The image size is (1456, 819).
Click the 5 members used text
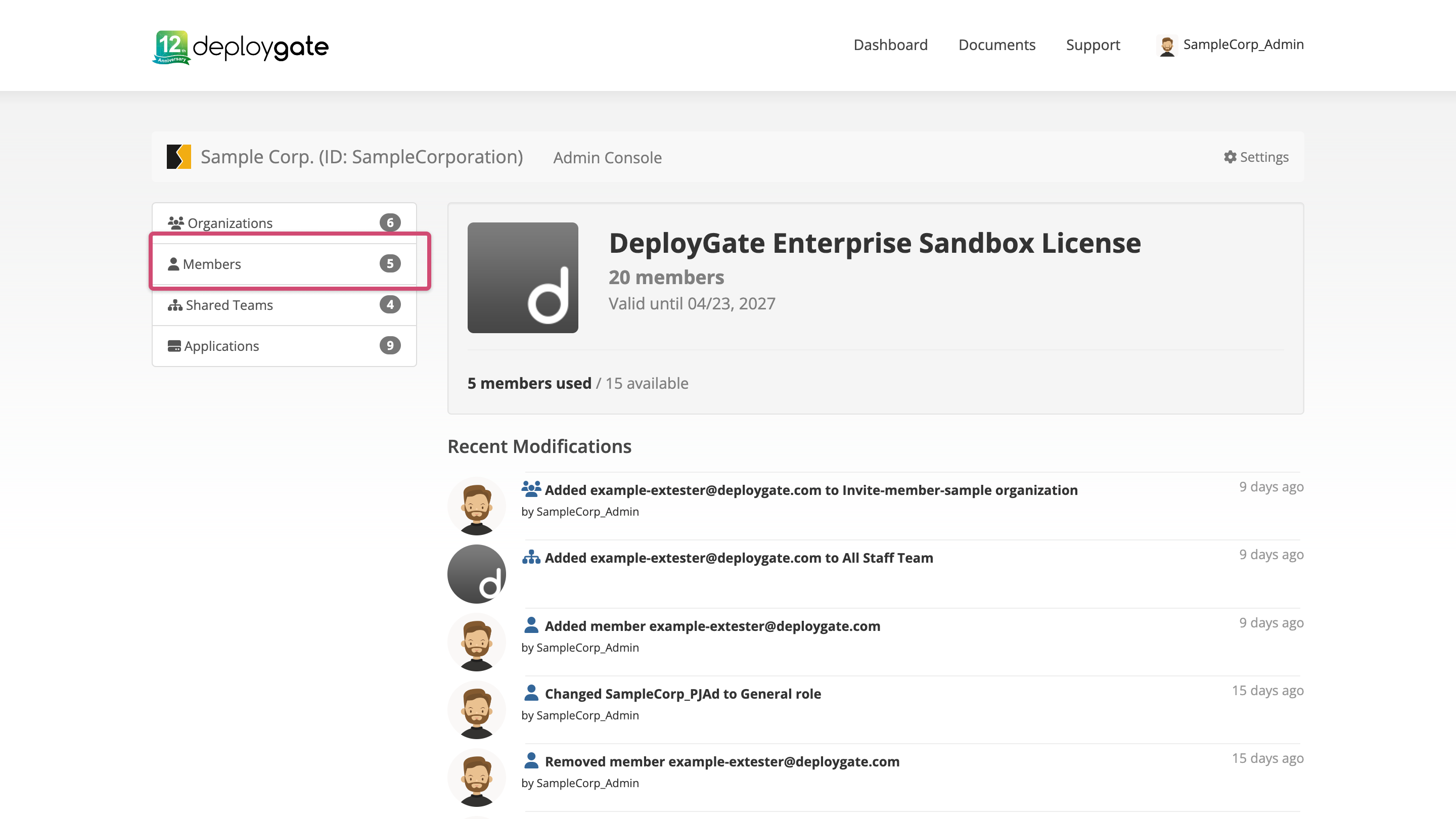tap(529, 383)
